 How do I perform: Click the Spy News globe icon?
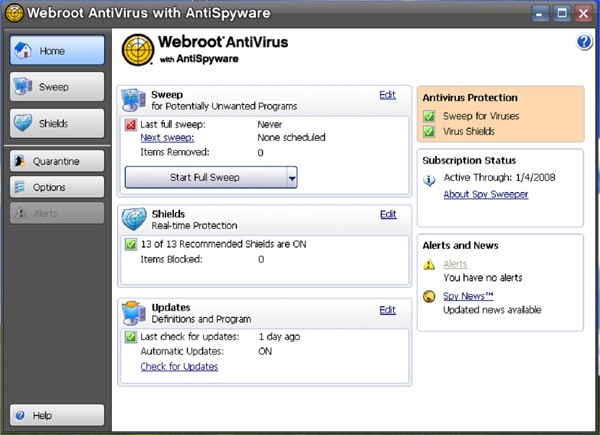click(x=429, y=296)
